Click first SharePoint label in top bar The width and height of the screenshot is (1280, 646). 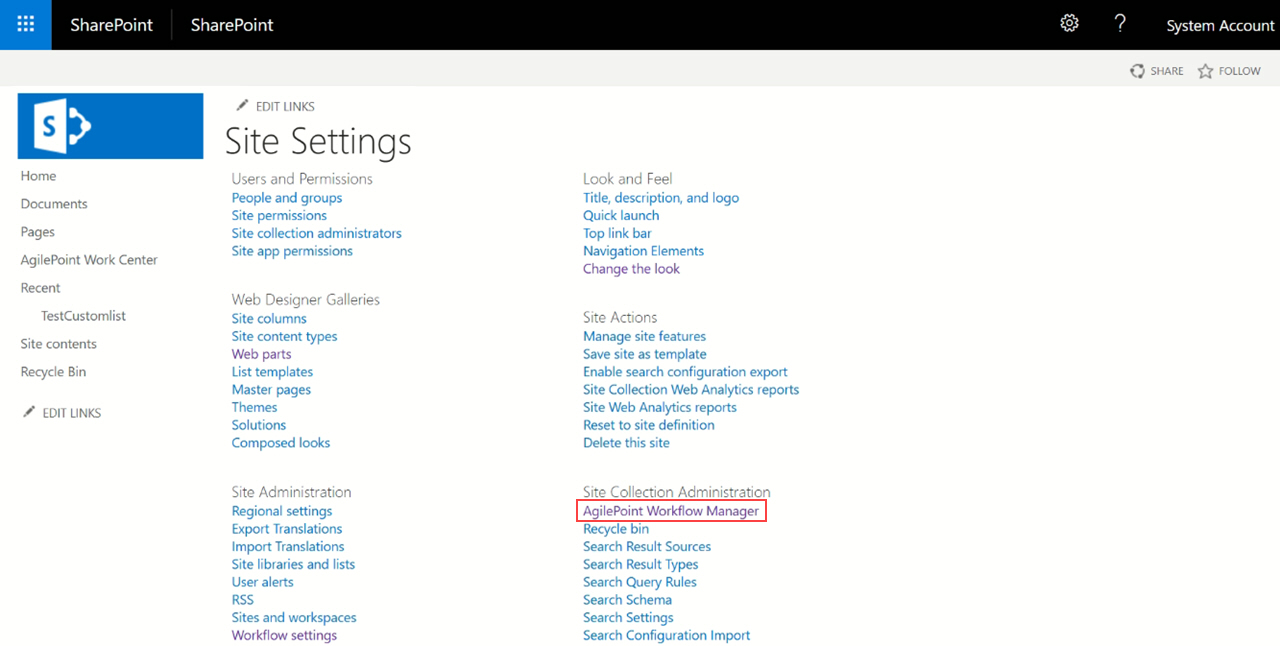(x=111, y=25)
